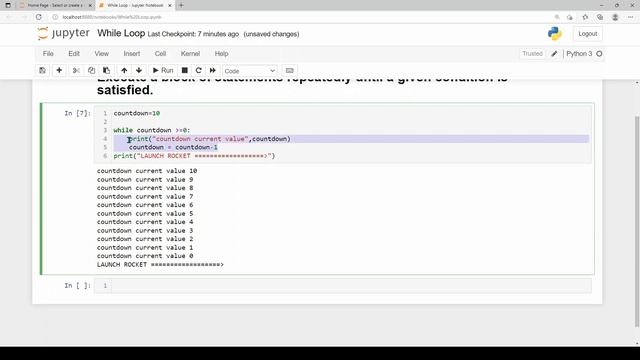Copy selected cells icon
The height and width of the screenshot is (360, 640).
click(x=91, y=71)
